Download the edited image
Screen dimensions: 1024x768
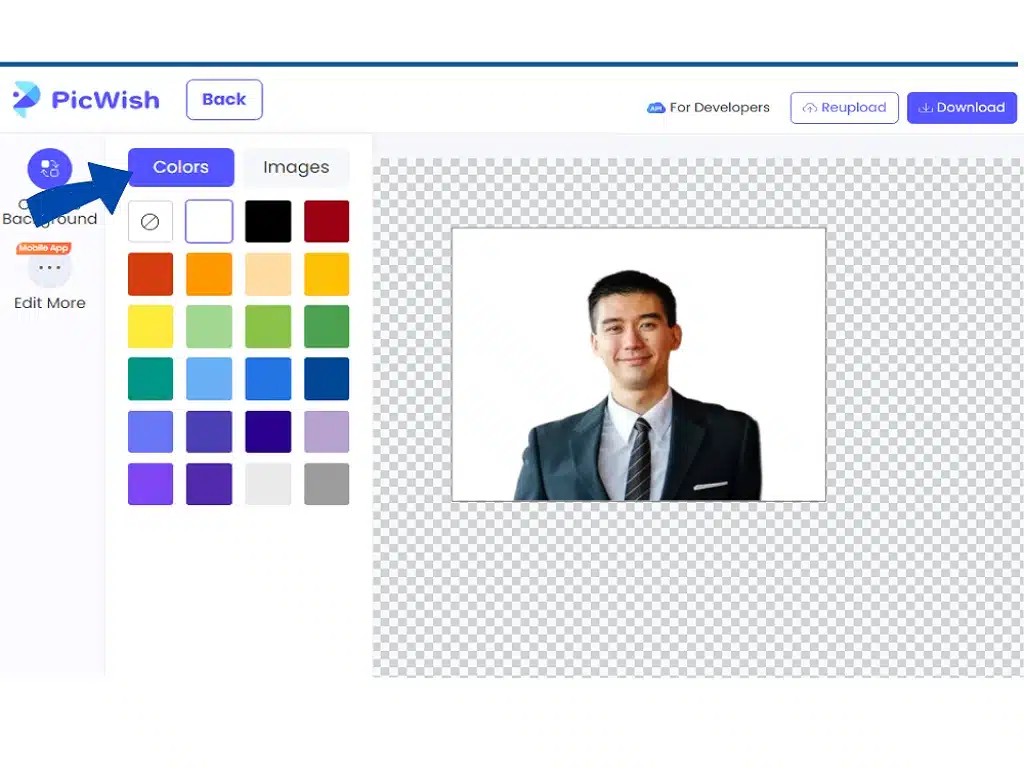[x=962, y=107]
